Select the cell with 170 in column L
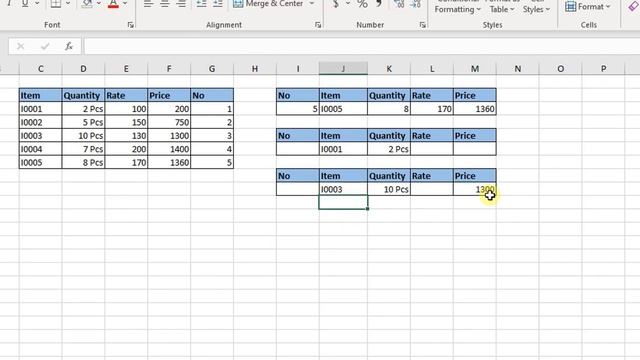The width and height of the screenshot is (640, 360). (x=432, y=109)
